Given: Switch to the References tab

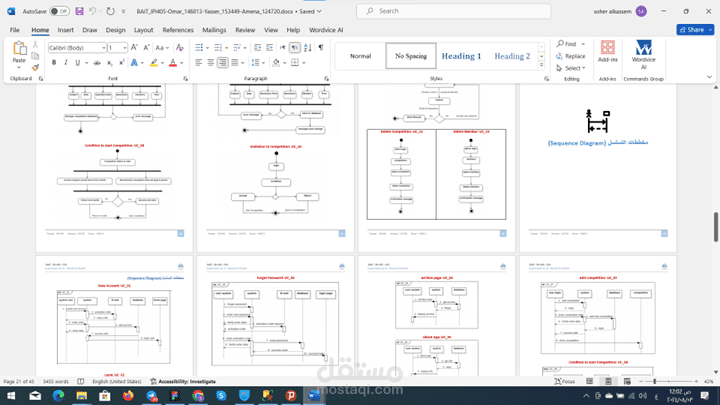Looking at the screenshot, I should coord(178,30).
